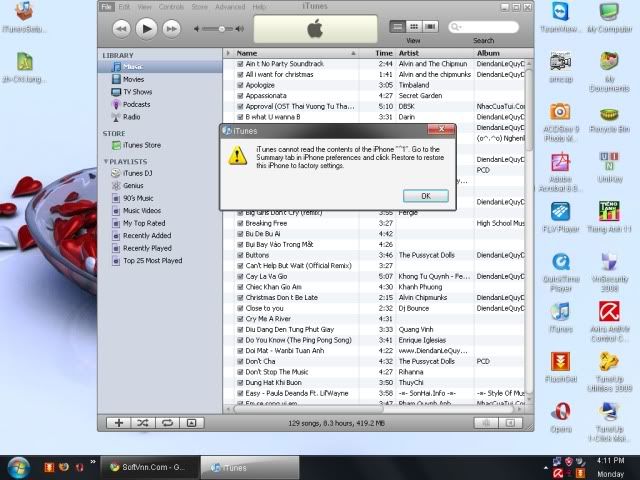Uncheck the song Apologize
Image resolution: width=640 pixels, height=480 pixels.
pyautogui.click(x=240, y=85)
